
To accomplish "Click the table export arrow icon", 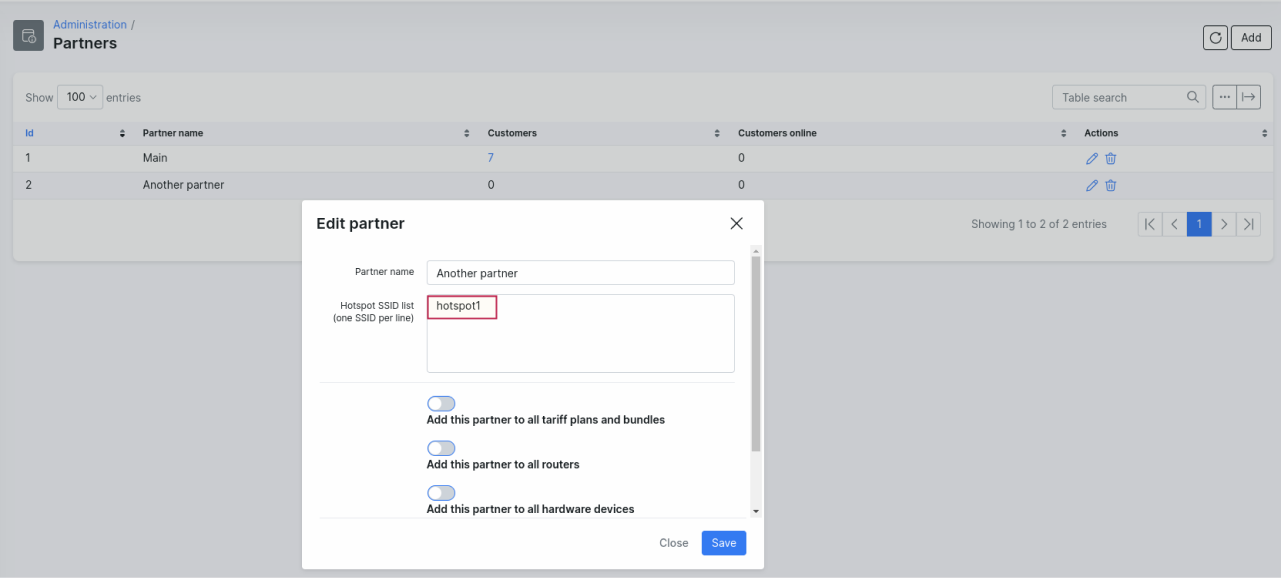I will [x=1248, y=97].
